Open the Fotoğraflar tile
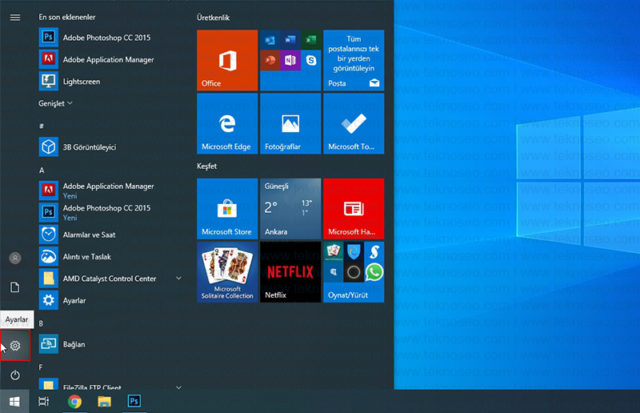 point(290,124)
